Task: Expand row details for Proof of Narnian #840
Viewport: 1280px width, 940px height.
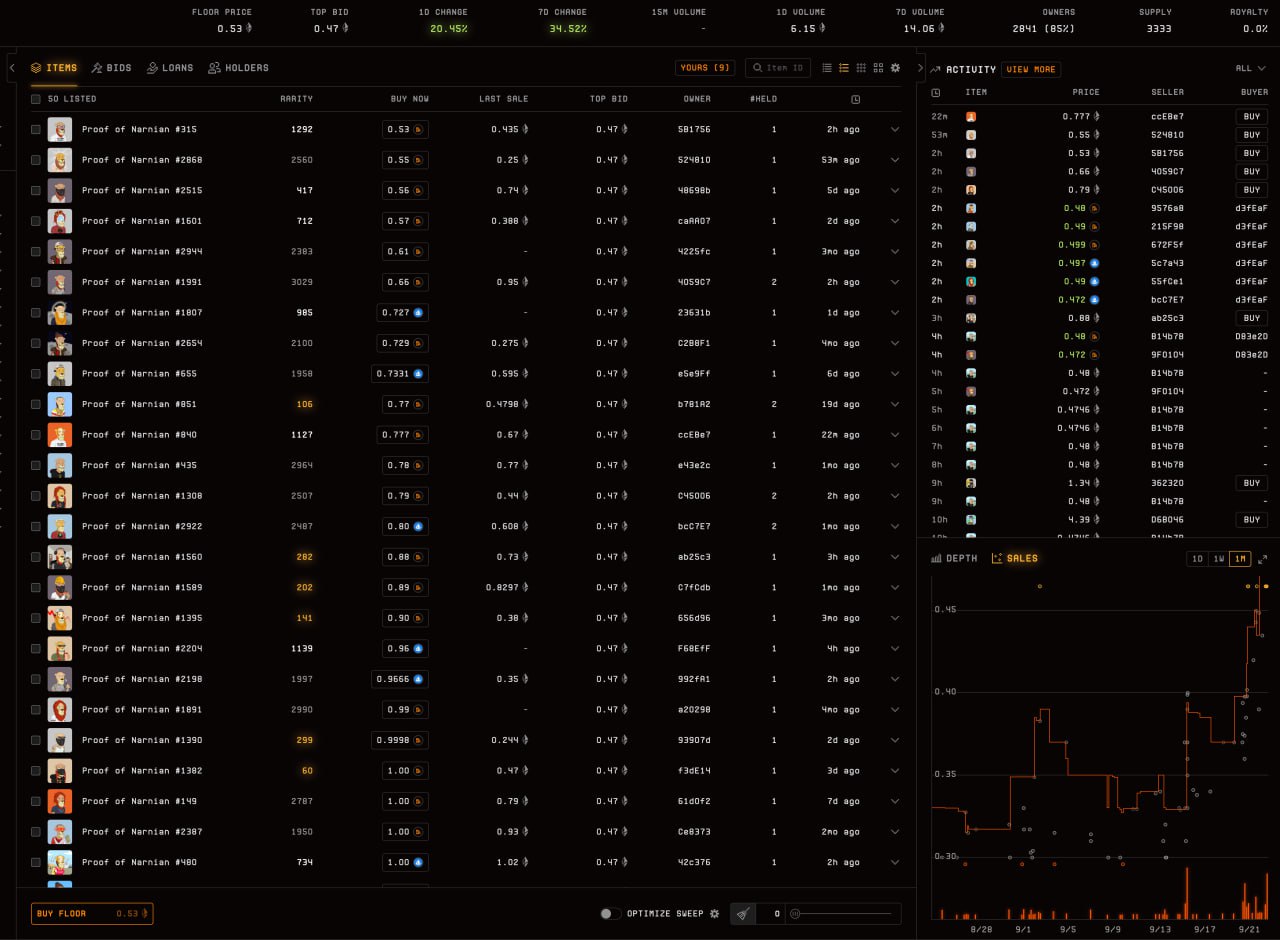Action: (895, 435)
